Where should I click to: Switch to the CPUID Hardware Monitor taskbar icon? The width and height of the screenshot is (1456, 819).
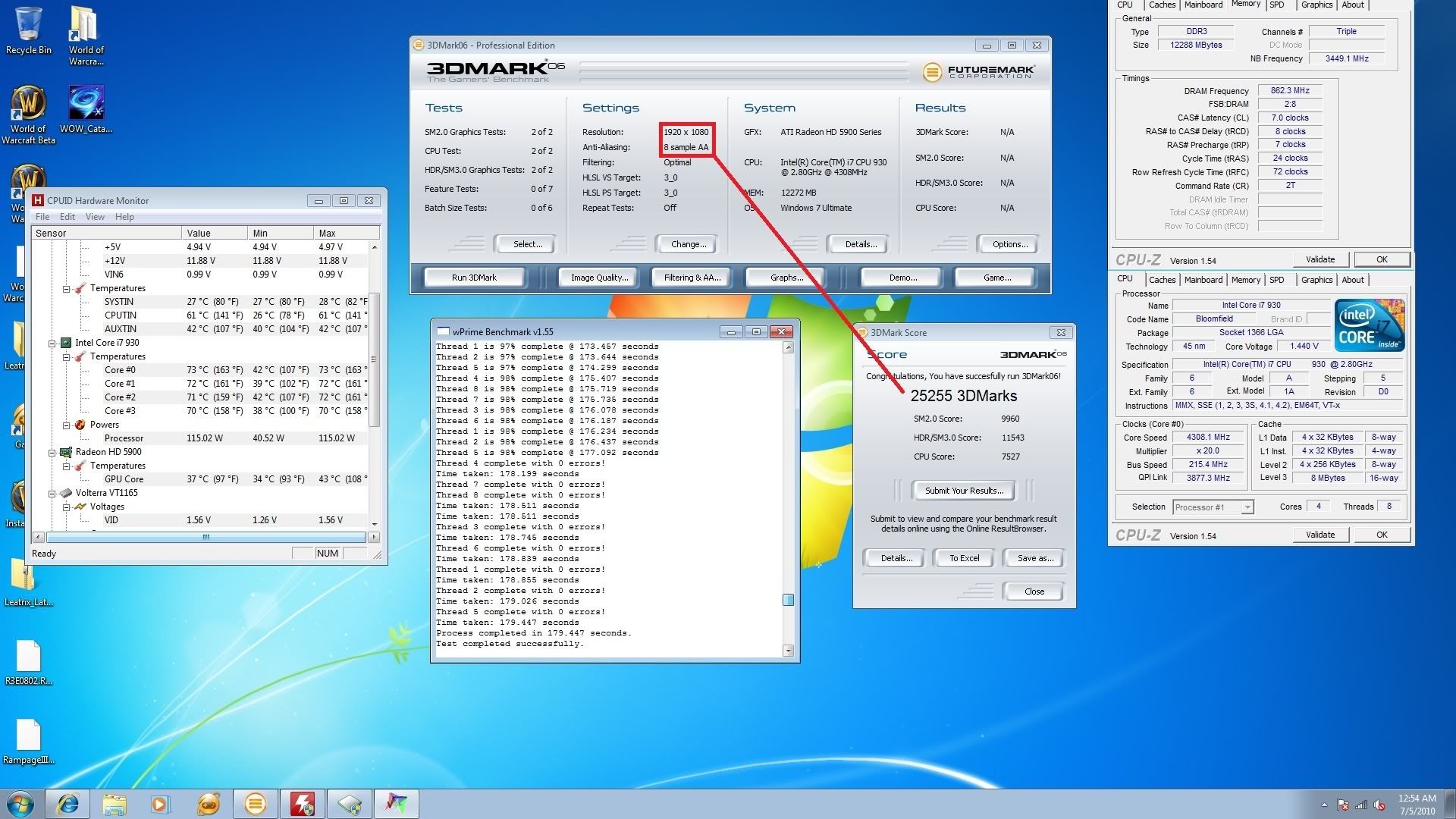click(x=302, y=804)
